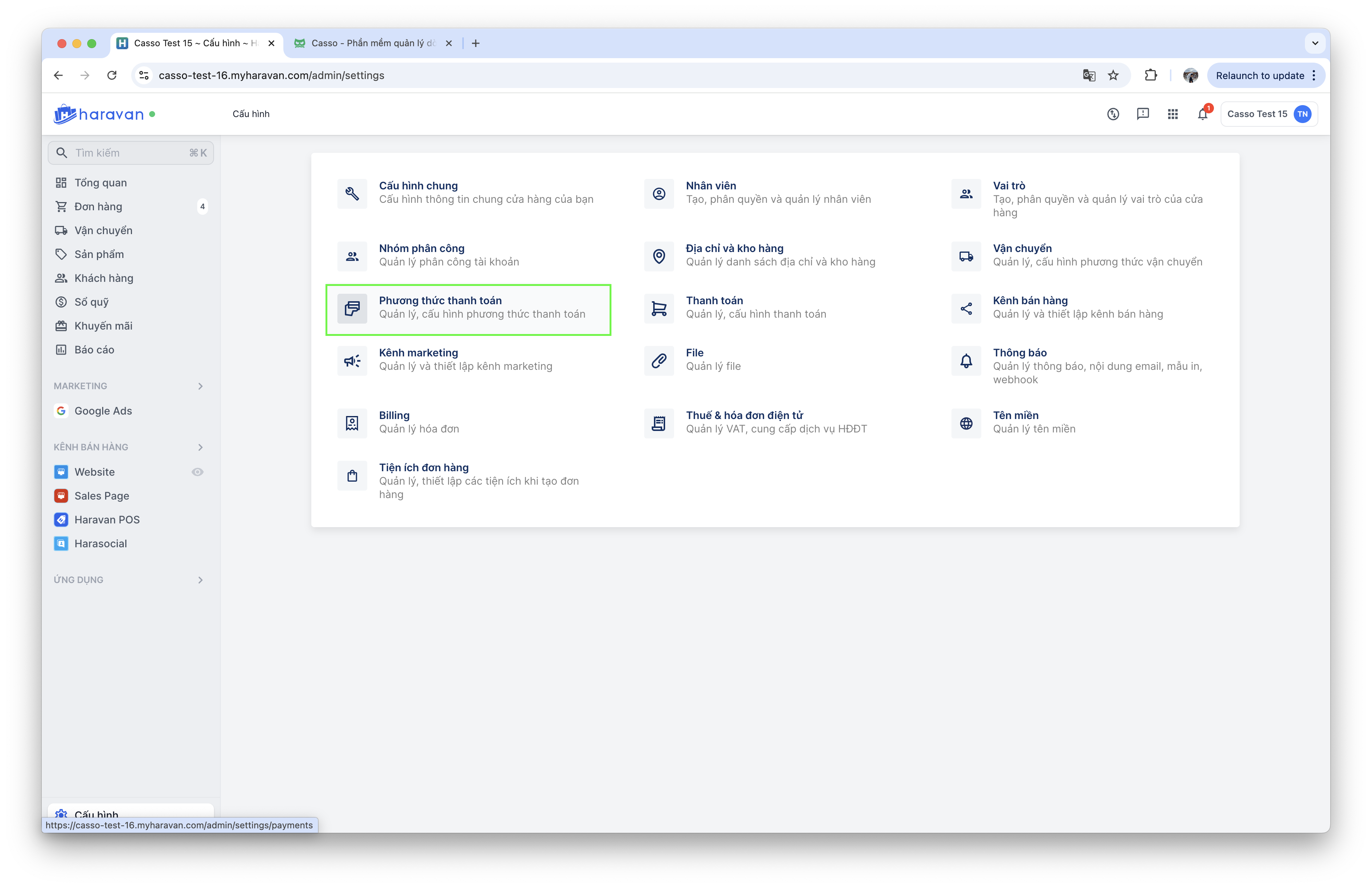Click the feedback chat bubble icon
The height and width of the screenshot is (888, 1372).
(1143, 114)
